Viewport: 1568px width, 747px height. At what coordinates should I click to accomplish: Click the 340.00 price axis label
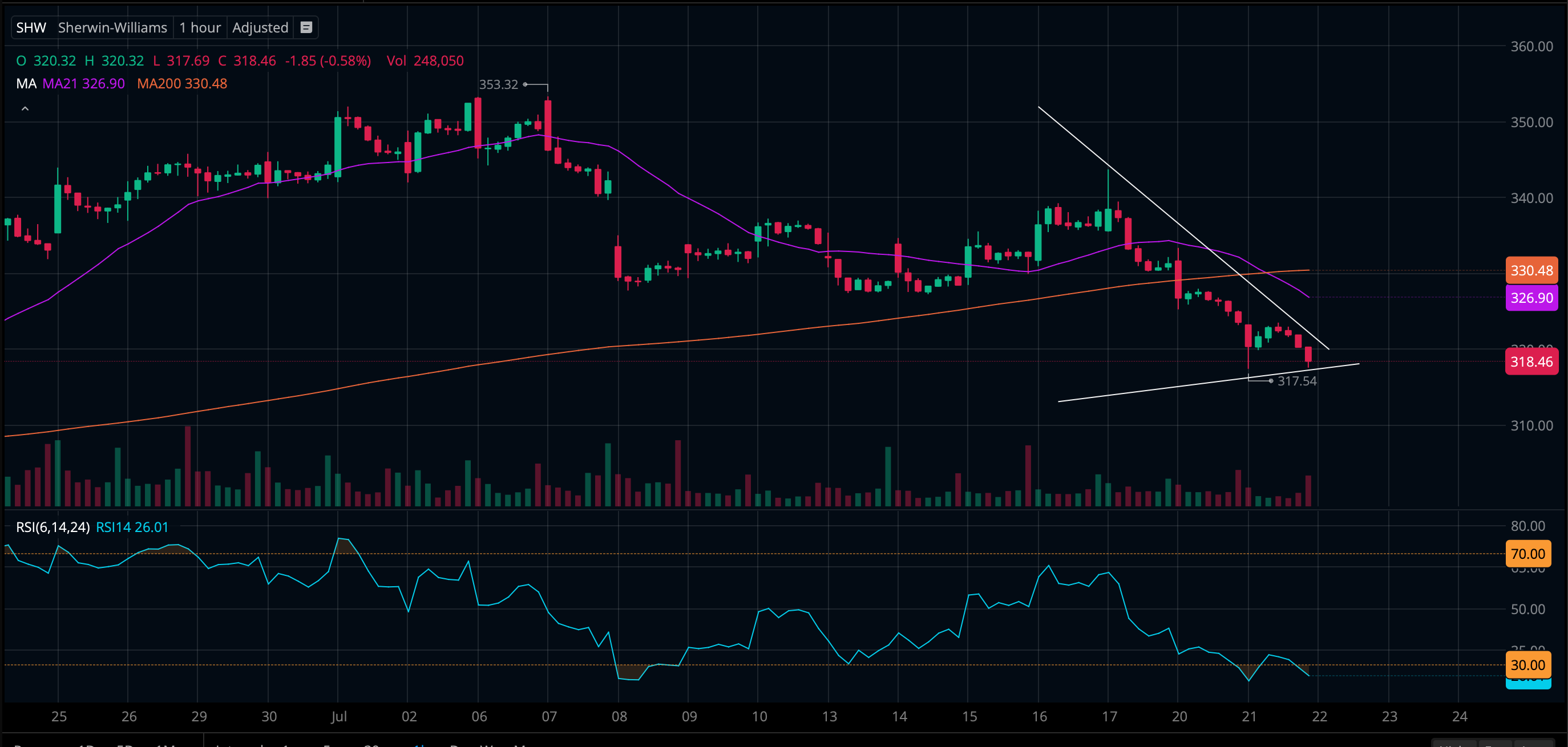(x=1531, y=198)
